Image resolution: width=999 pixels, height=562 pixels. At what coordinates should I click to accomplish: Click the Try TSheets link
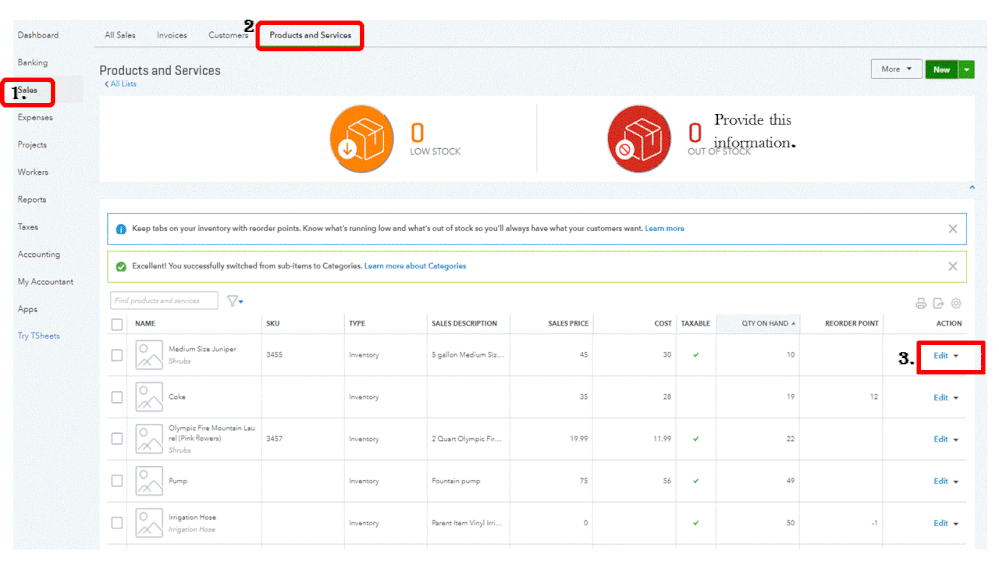point(39,336)
